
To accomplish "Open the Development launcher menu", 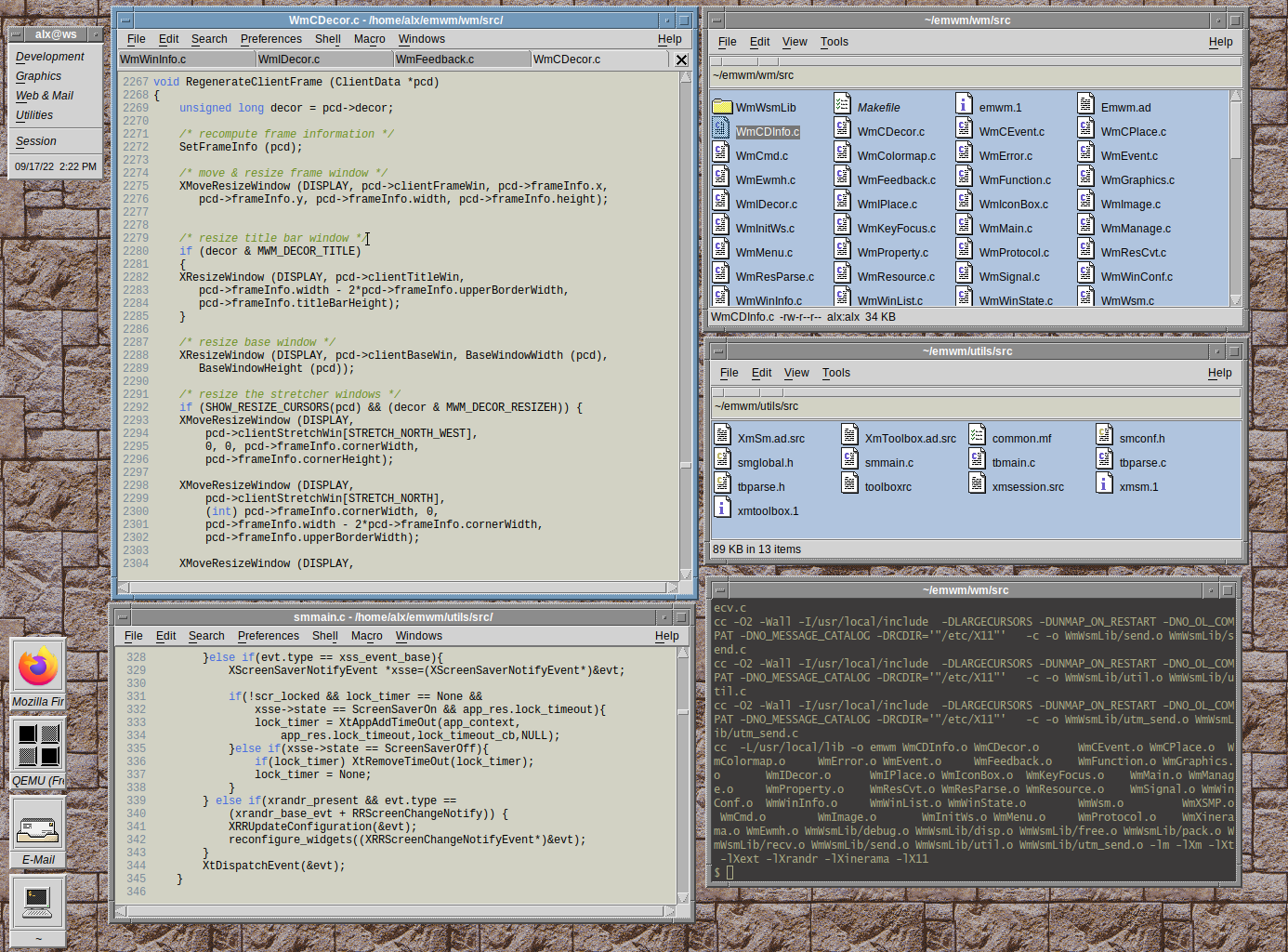I will [50, 57].
